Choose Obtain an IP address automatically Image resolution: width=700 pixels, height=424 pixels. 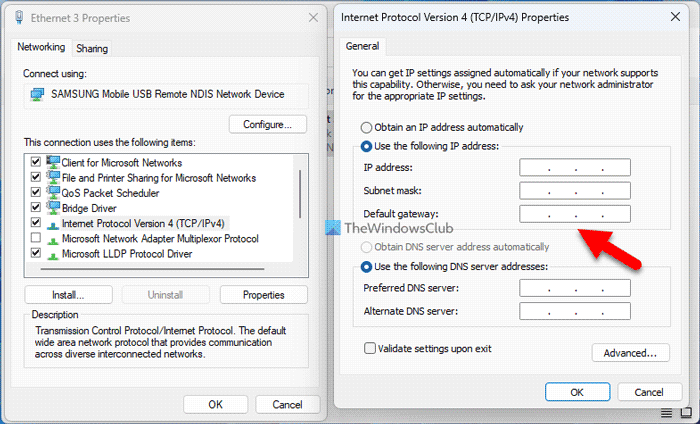pyautogui.click(x=367, y=128)
